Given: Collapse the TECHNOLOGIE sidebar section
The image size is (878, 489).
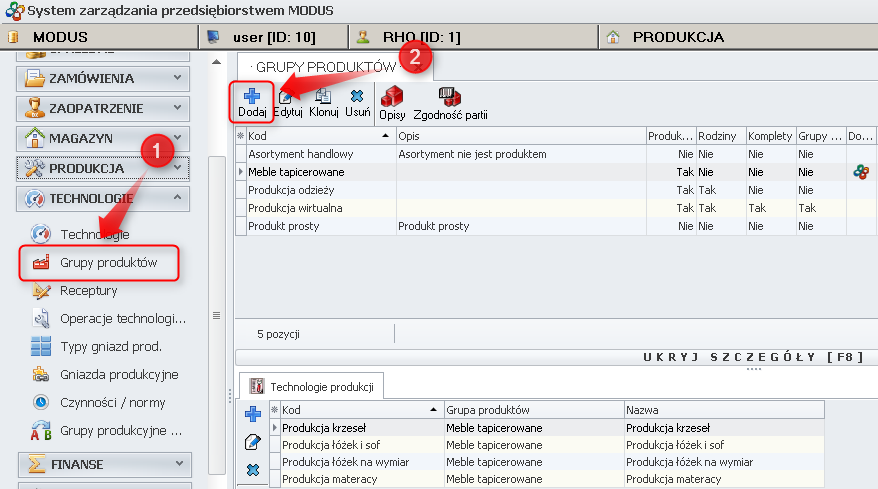Looking at the screenshot, I should (x=103, y=199).
